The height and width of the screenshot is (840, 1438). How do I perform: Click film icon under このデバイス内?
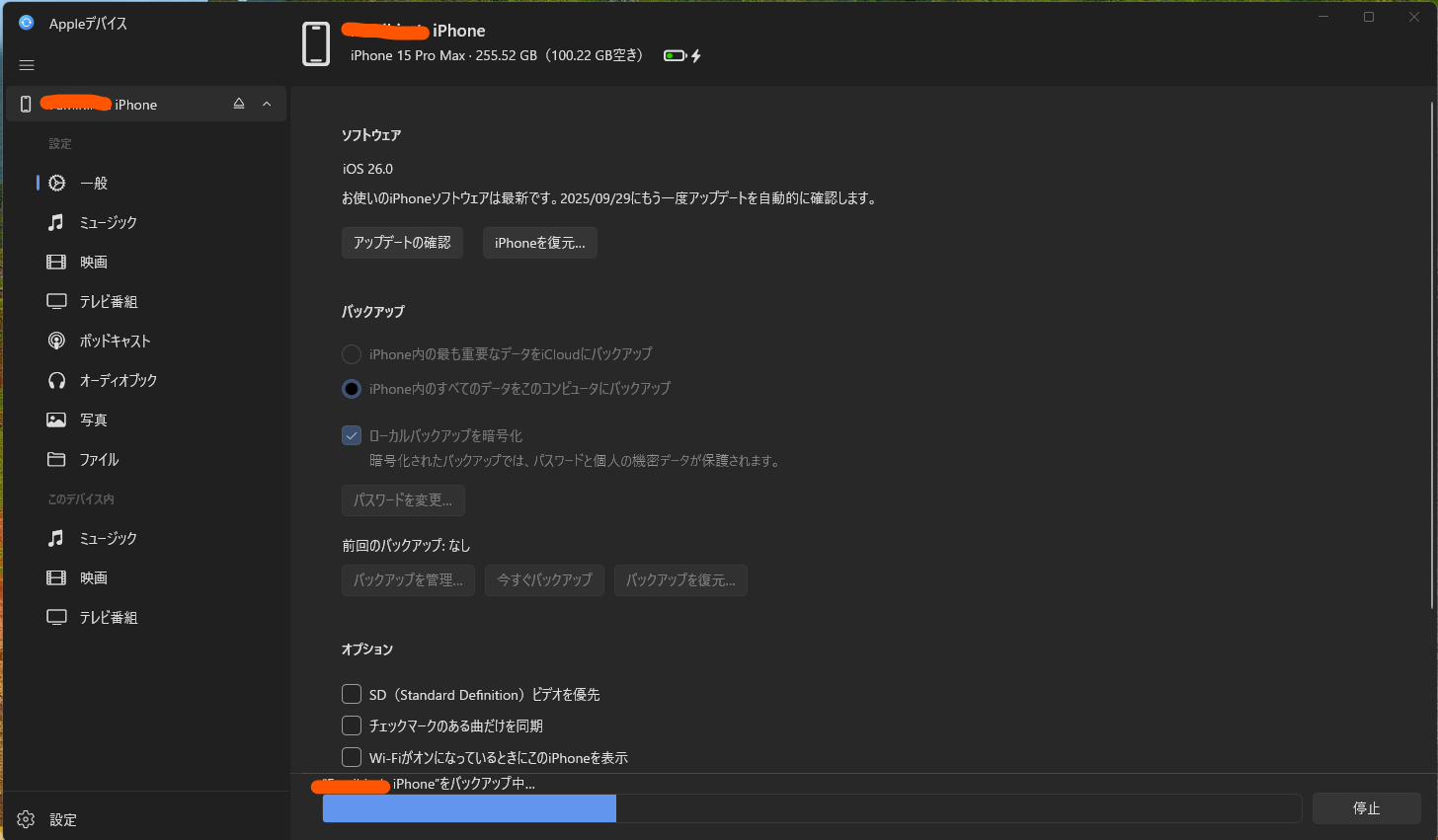[x=56, y=577]
